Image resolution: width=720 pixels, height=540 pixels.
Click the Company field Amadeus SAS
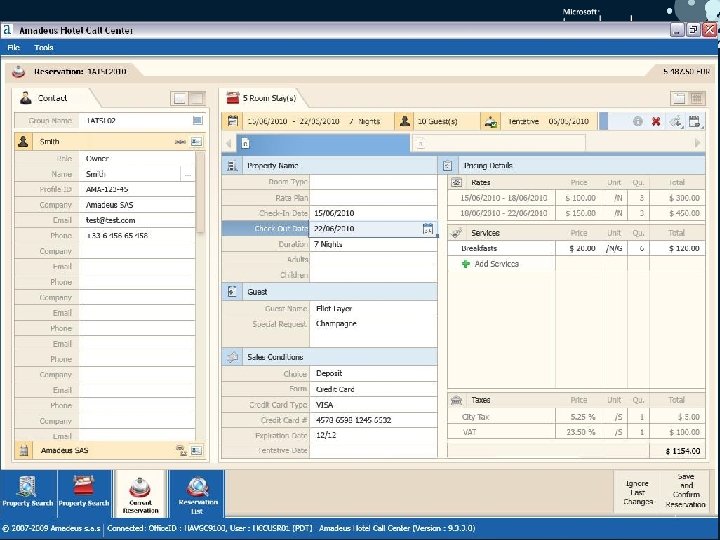coord(137,205)
